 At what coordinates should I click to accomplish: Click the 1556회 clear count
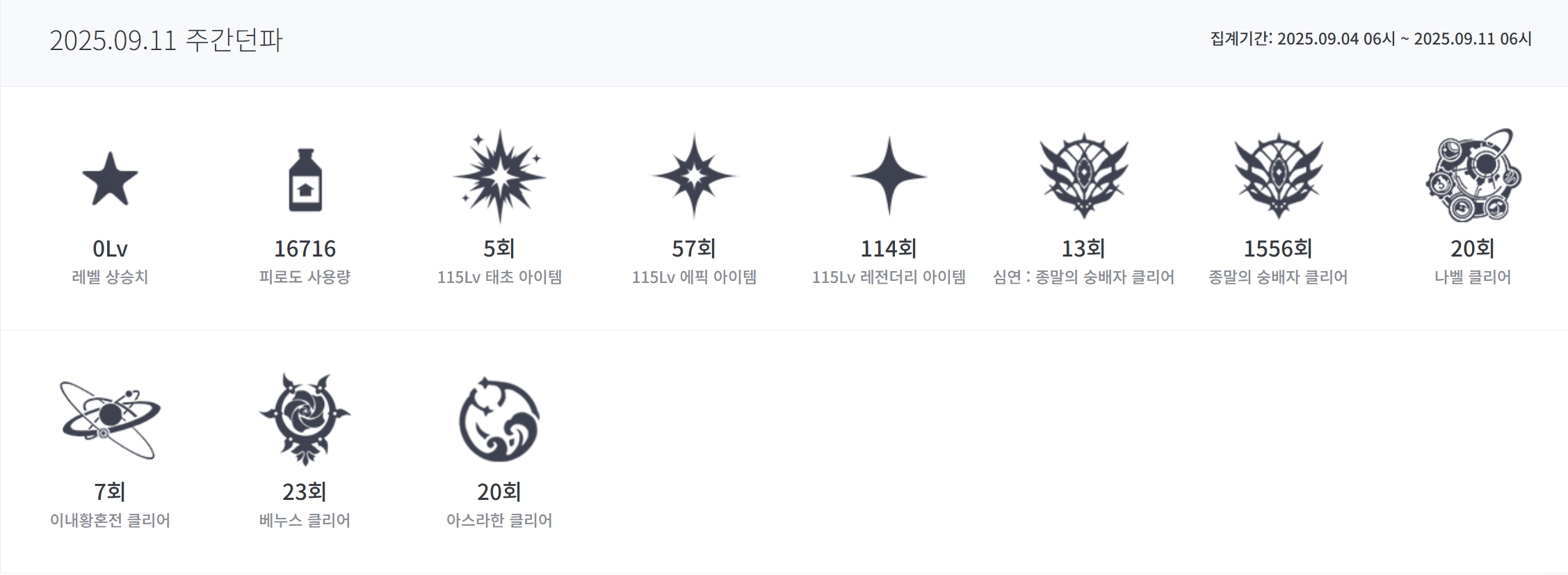point(1278,248)
